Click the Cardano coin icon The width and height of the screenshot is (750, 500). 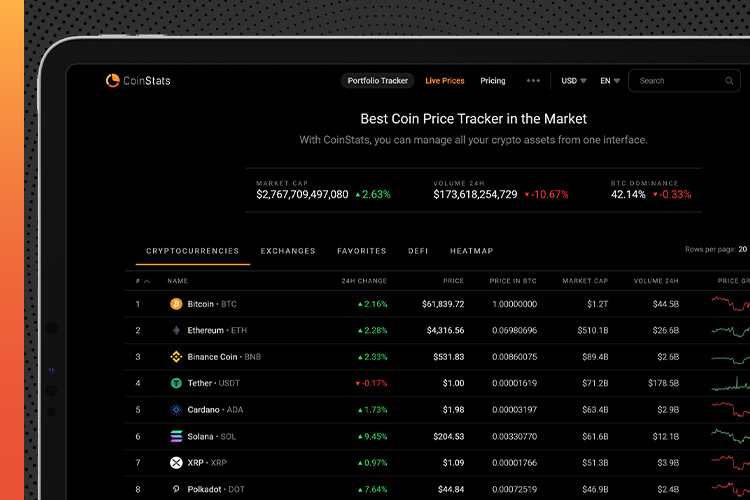tap(176, 410)
